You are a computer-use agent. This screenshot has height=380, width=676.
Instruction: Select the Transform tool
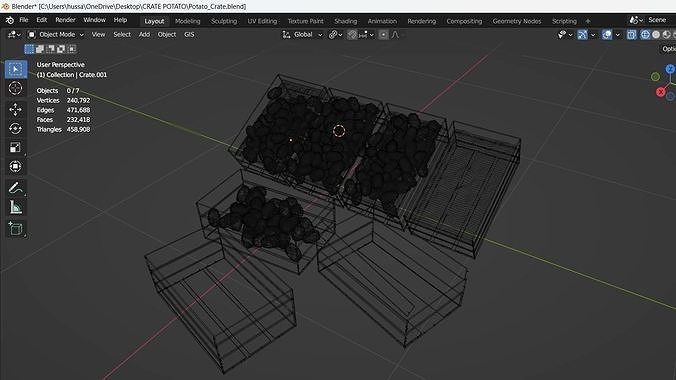(x=16, y=166)
